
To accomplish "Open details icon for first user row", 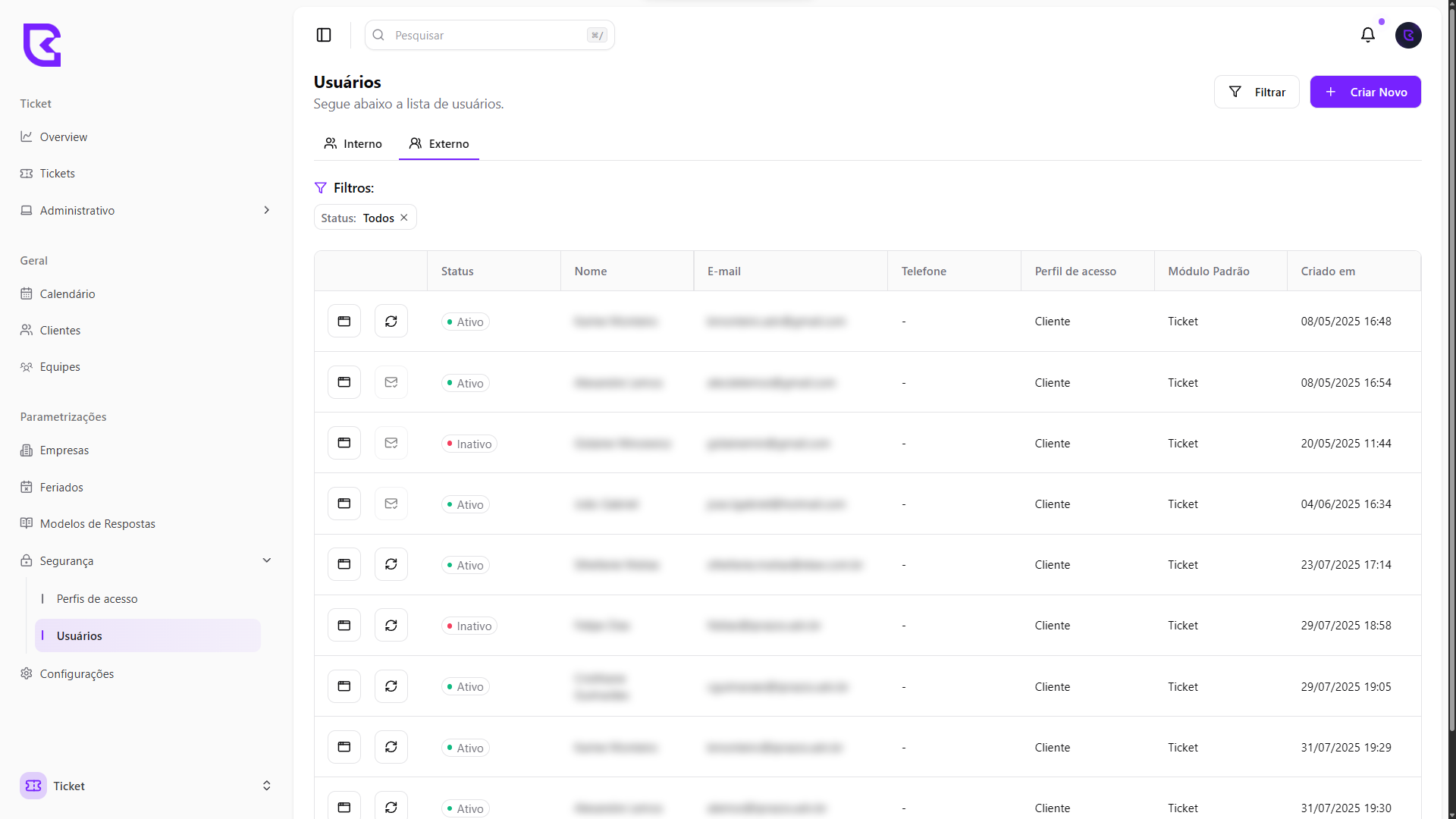I will (344, 322).
